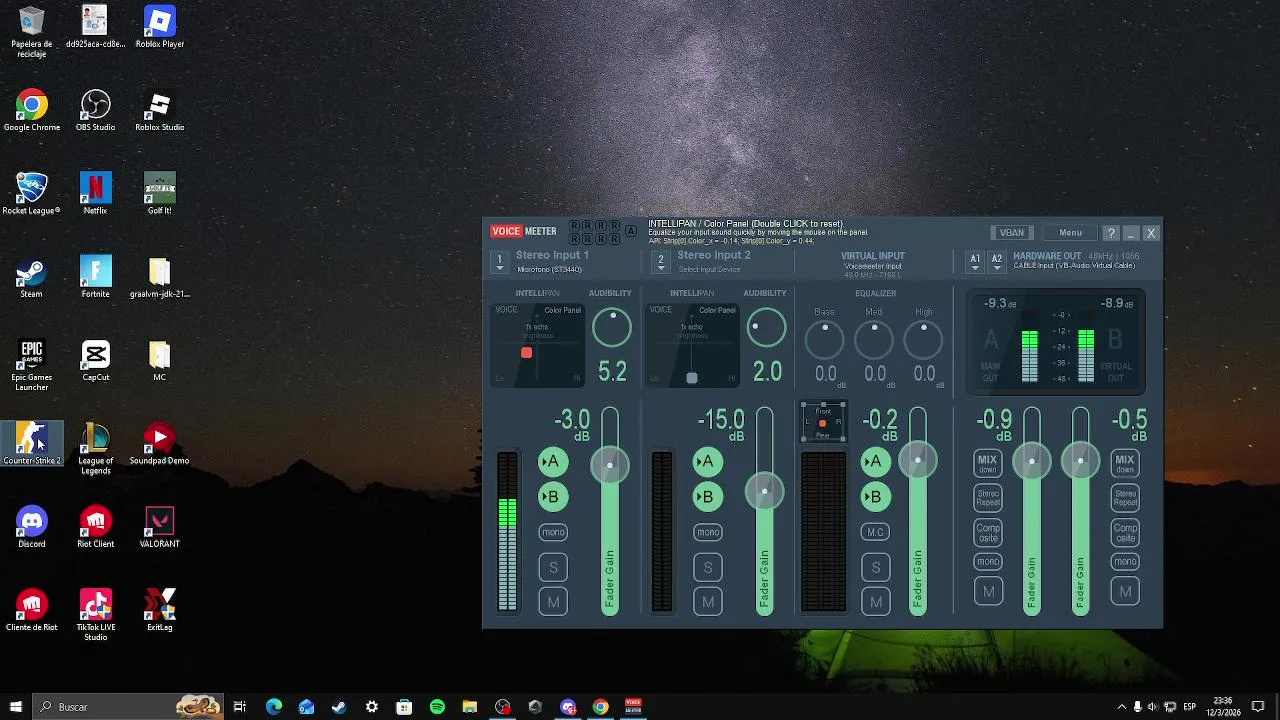Open Microsoft Edge from the taskbar

click(274, 707)
